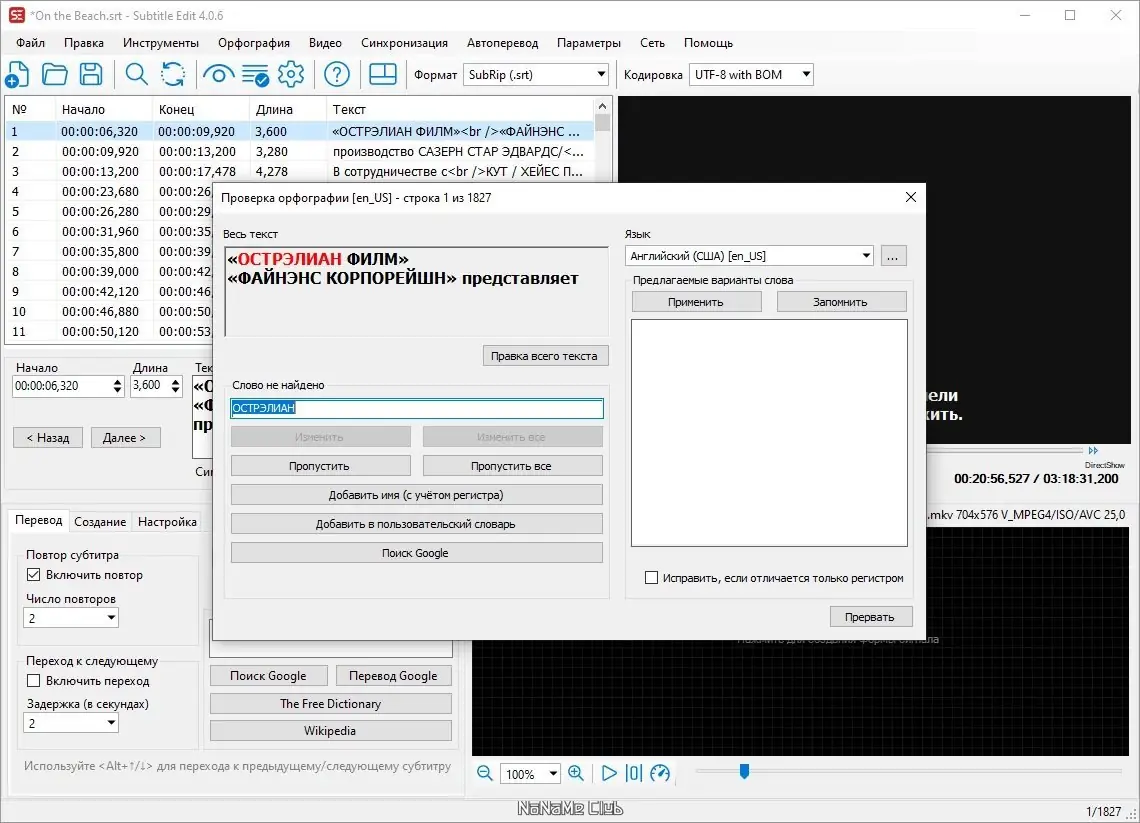Viewport: 1140px width, 823px height.
Task: Enable 'Включить повтор' checkbox
Action: point(33,574)
